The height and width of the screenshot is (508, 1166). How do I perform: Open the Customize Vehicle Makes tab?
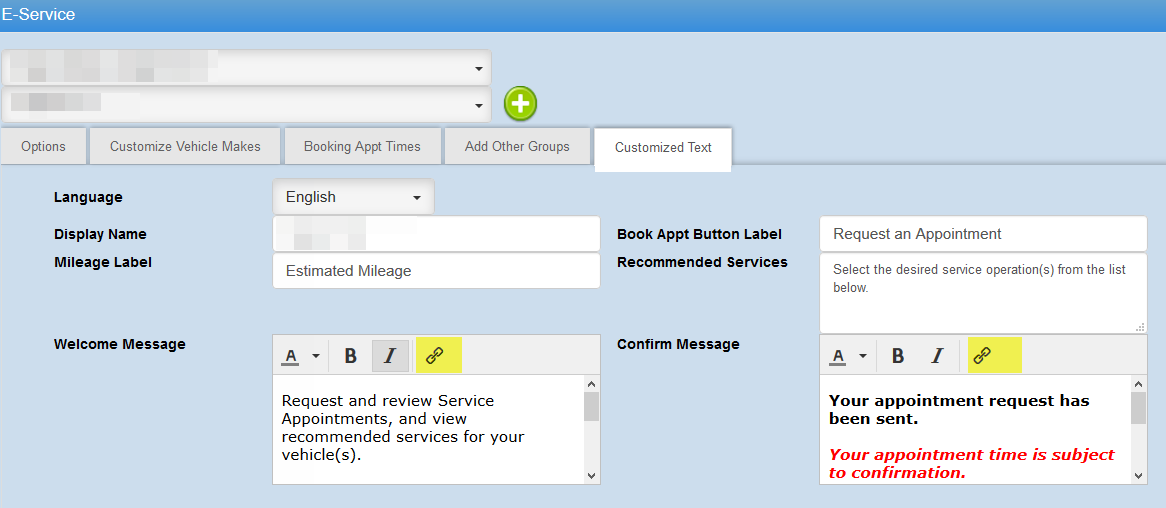pyautogui.click(x=185, y=146)
